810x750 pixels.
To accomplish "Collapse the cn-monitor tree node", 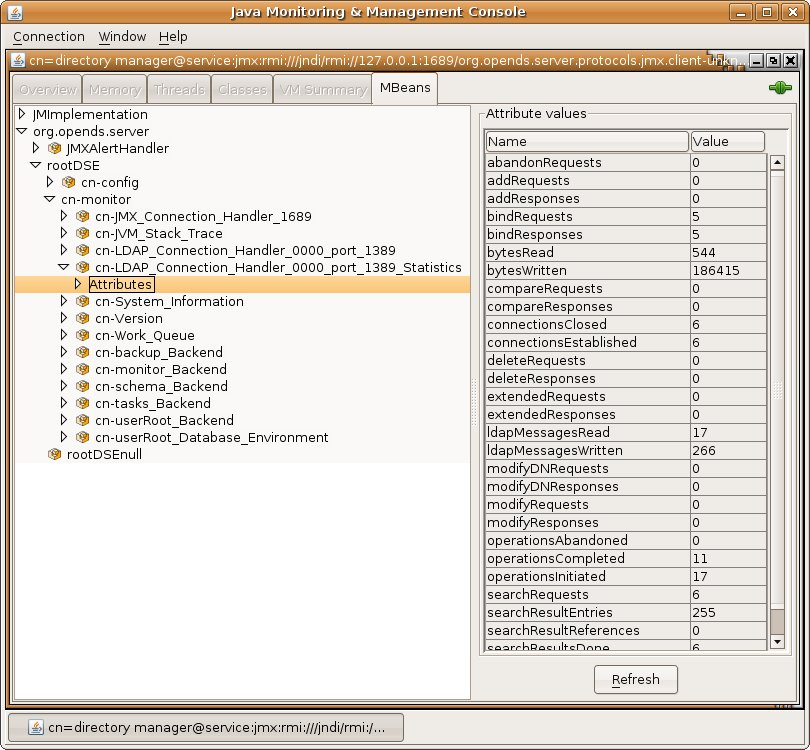I will (x=50, y=199).
